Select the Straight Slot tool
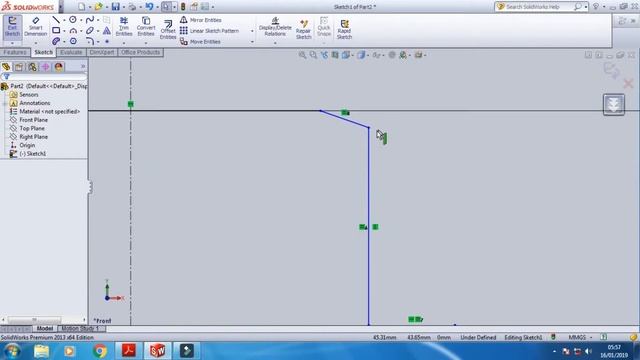This screenshot has height=360, width=640. click(x=56, y=41)
